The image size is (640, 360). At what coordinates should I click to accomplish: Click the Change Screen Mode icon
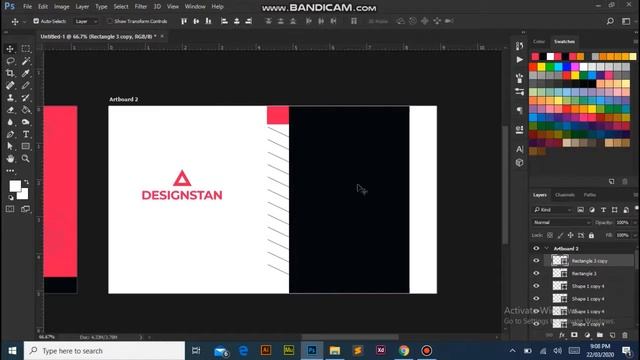tap(25, 209)
